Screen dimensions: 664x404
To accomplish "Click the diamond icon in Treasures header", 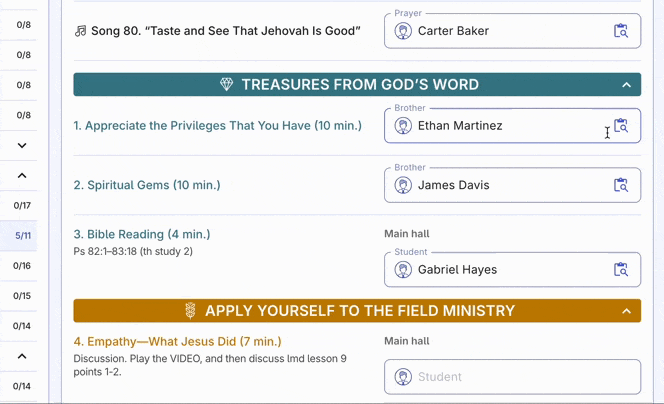I will click(x=227, y=85).
